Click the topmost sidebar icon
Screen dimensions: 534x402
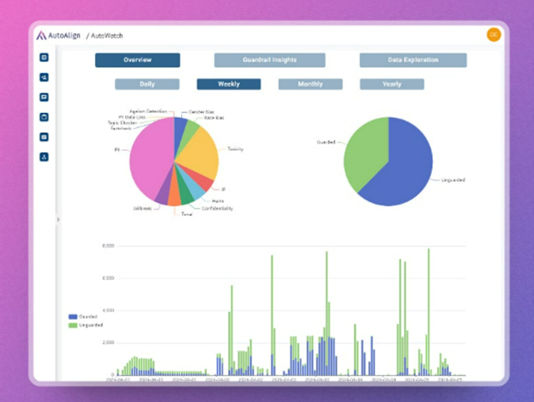(44, 58)
